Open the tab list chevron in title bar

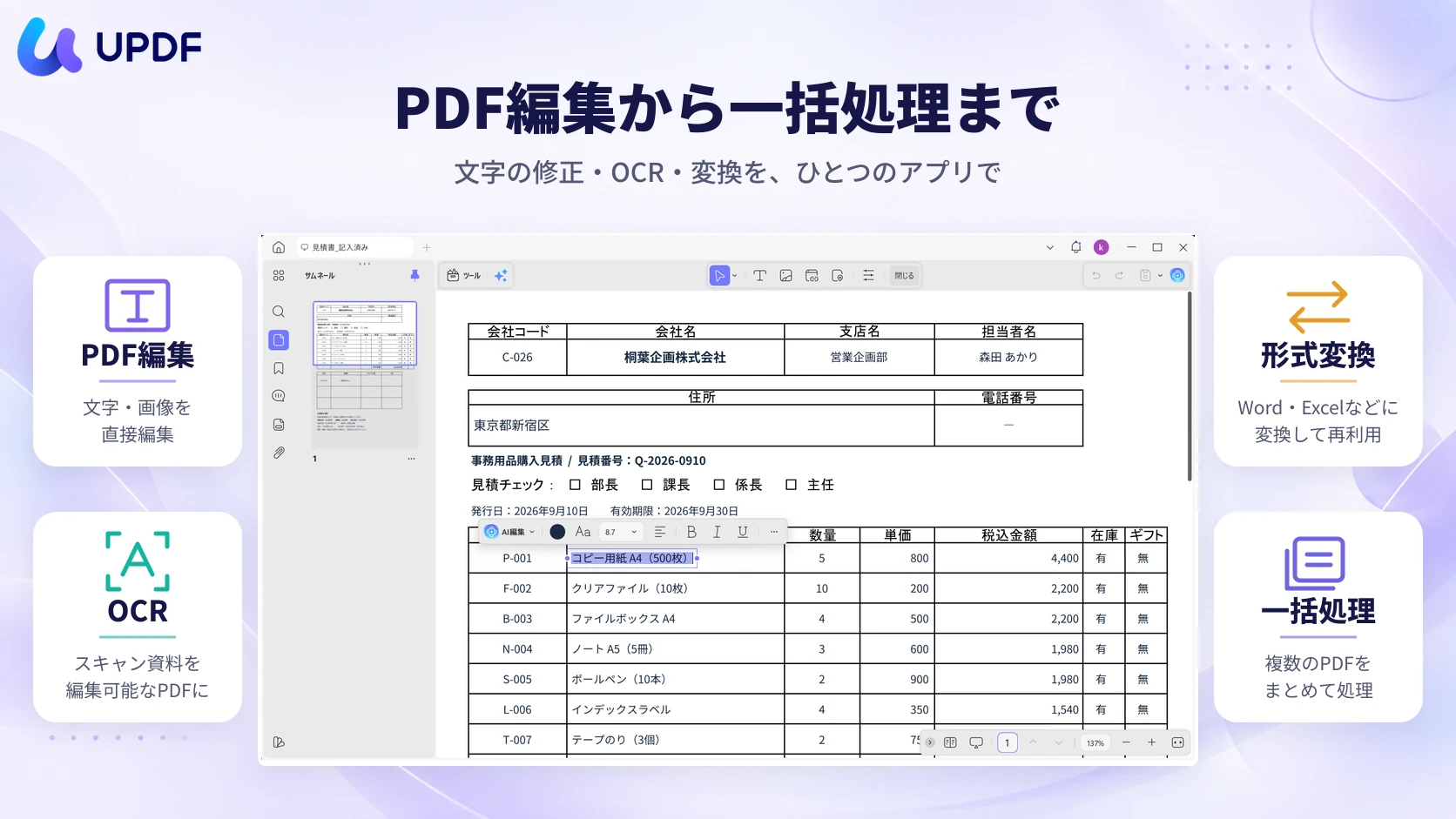pos(1049,247)
